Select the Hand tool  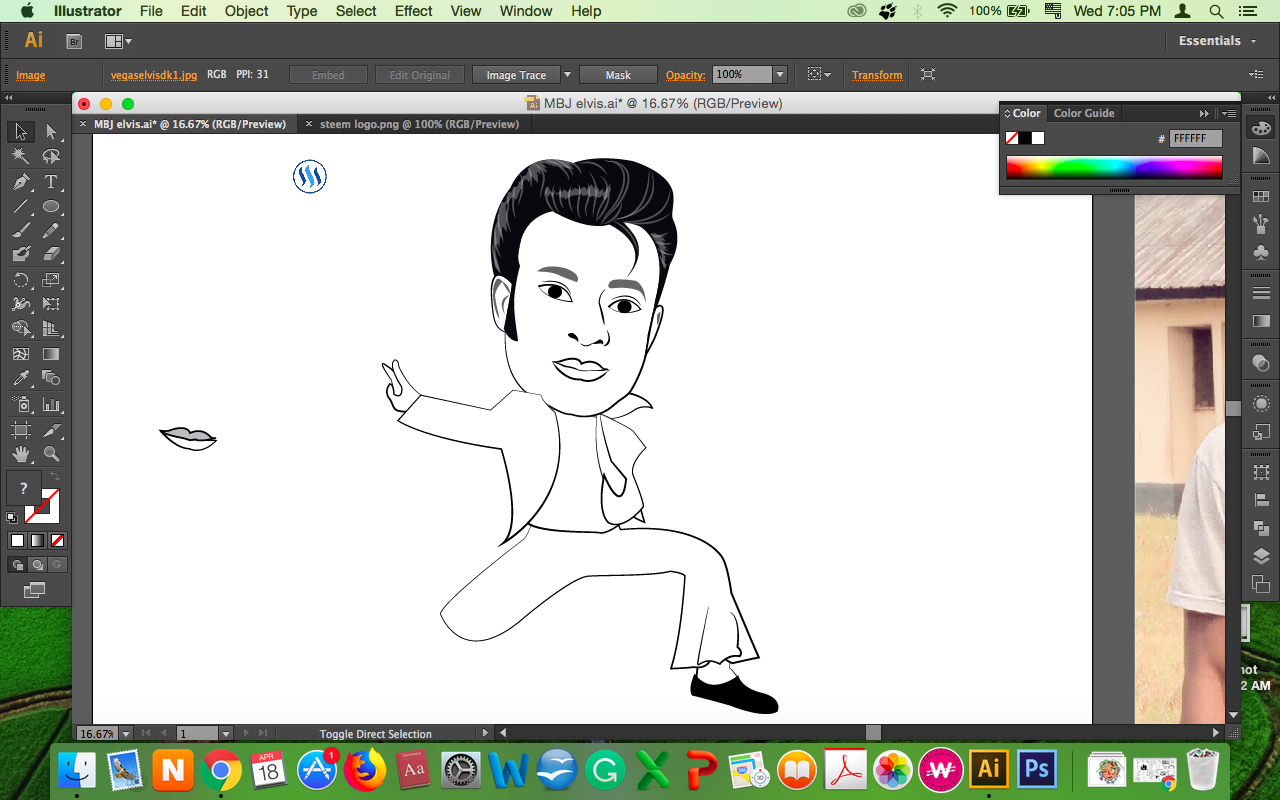[x=21, y=455]
